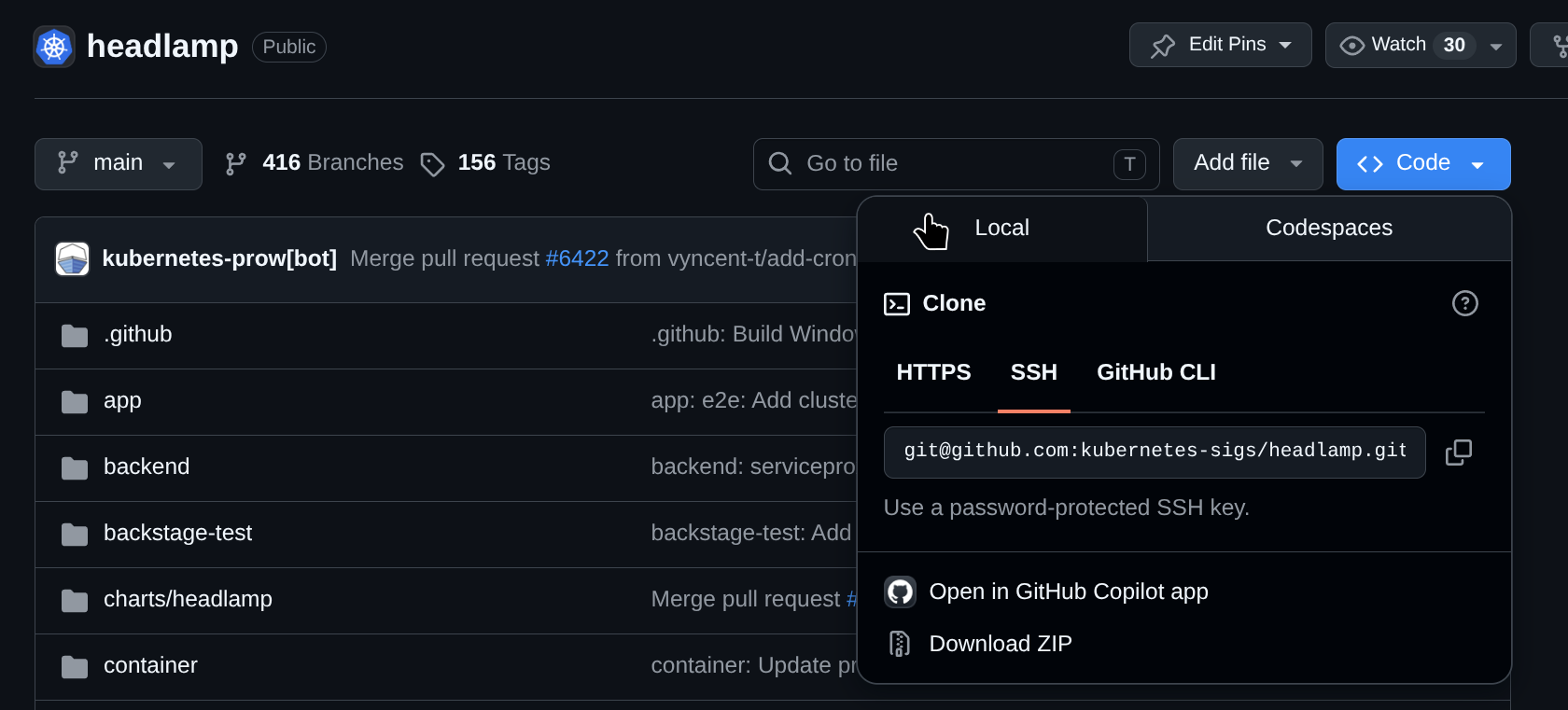Screen dimensions: 1568x710
Task: Open the Watch notifications dropdown arrow
Action: tap(1496, 46)
